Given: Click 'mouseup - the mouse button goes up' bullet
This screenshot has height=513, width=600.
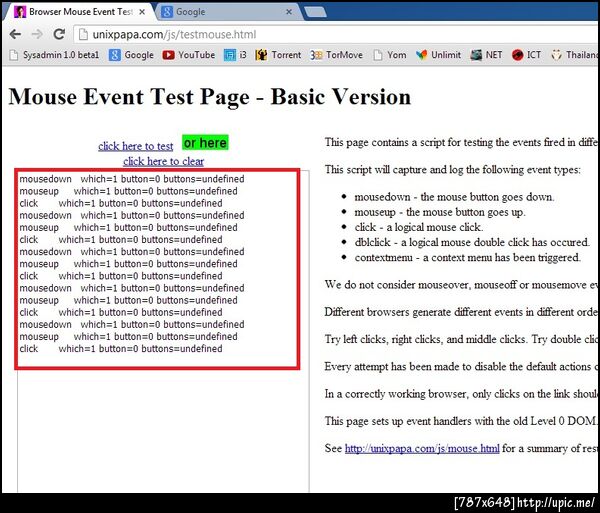Looking at the screenshot, I should tap(440, 212).
